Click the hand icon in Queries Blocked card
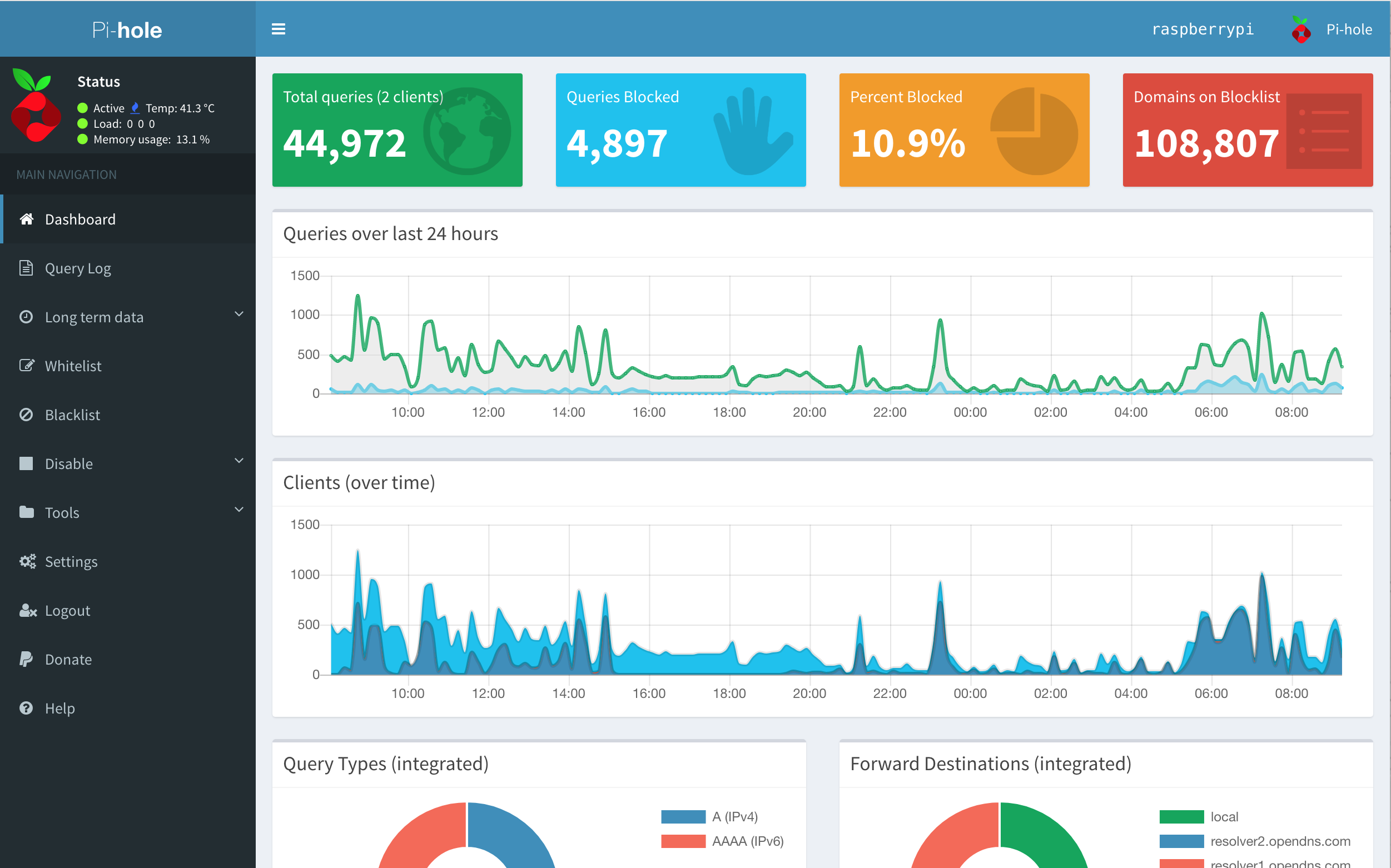The width and height of the screenshot is (1391, 868). 753,131
